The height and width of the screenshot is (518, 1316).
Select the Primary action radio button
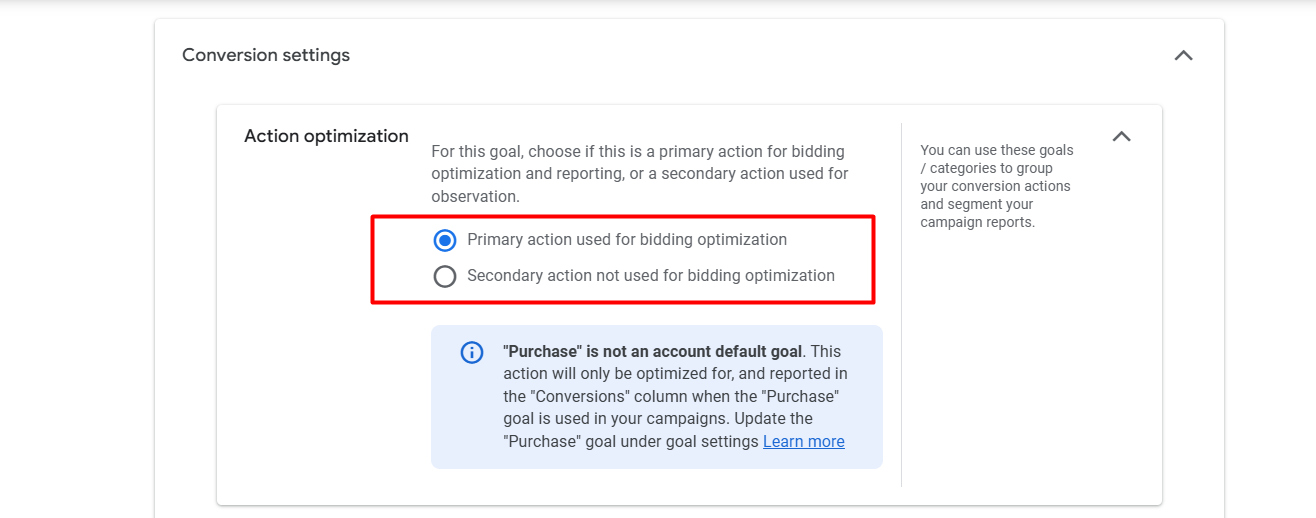(445, 240)
